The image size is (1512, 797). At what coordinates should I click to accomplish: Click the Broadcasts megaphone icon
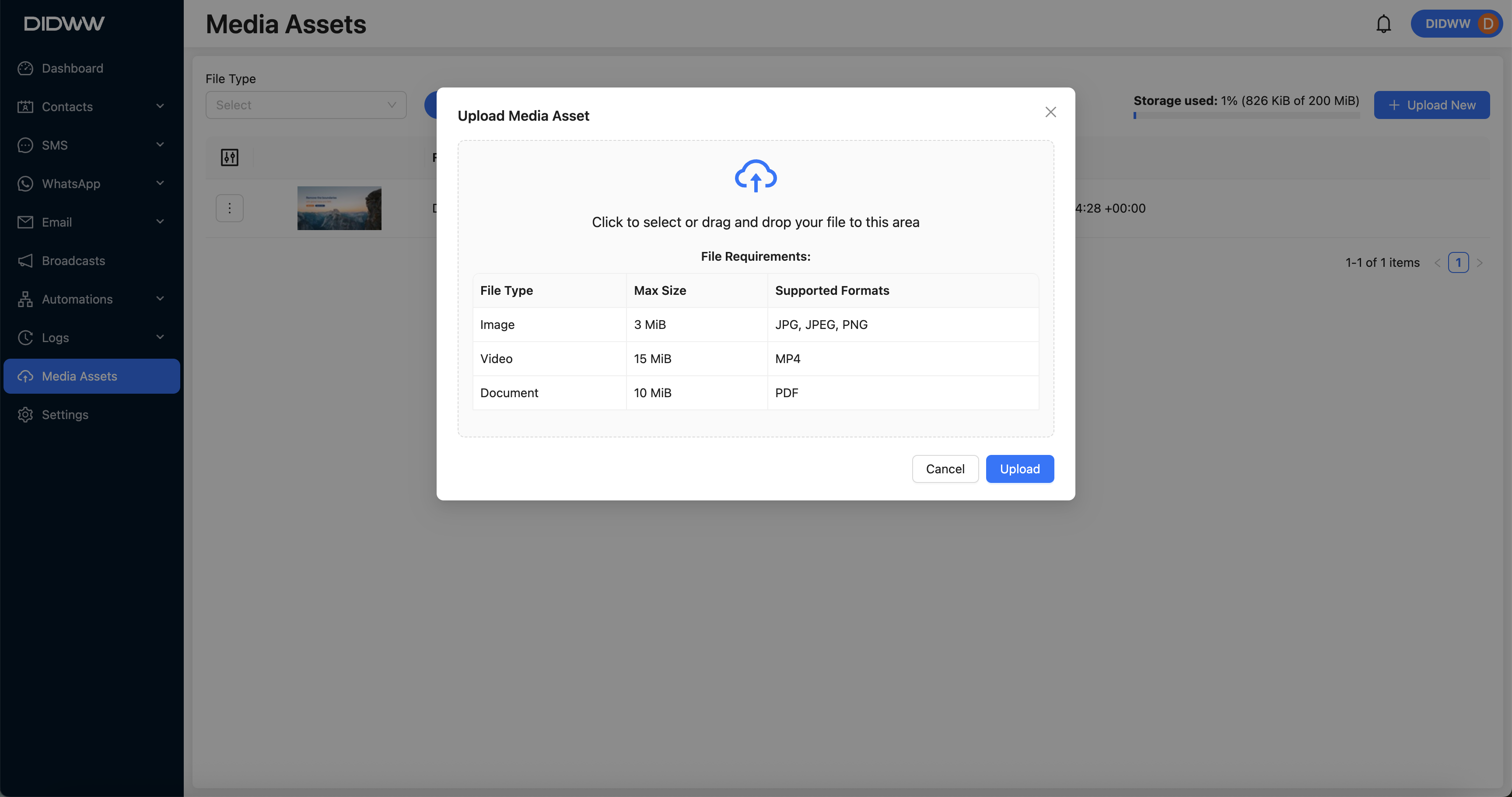click(25, 261)
